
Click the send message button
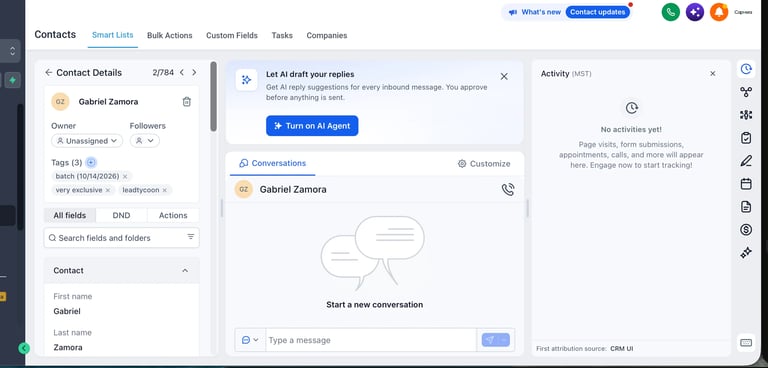click(x=496, y=340)
